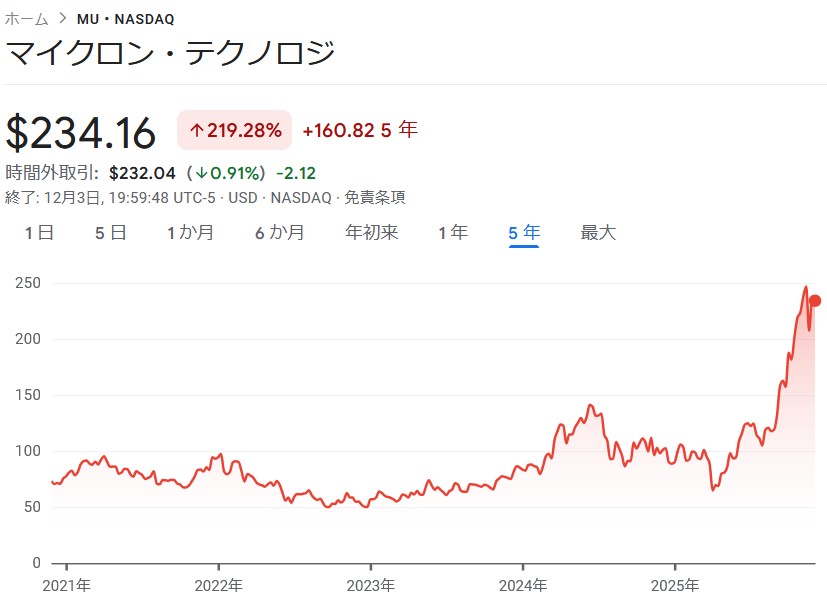Select the 年初来 range tab
Screen dimensions: 827x605
[371, 233]
